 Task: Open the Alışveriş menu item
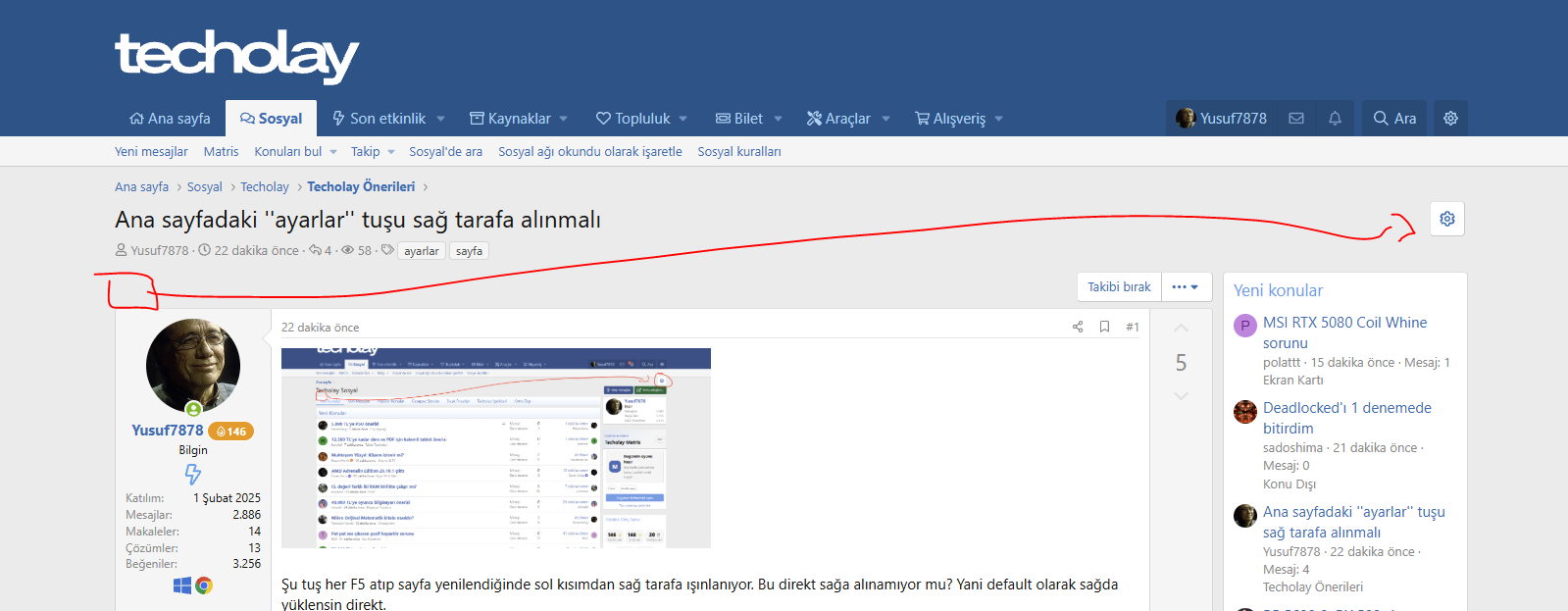950,119
